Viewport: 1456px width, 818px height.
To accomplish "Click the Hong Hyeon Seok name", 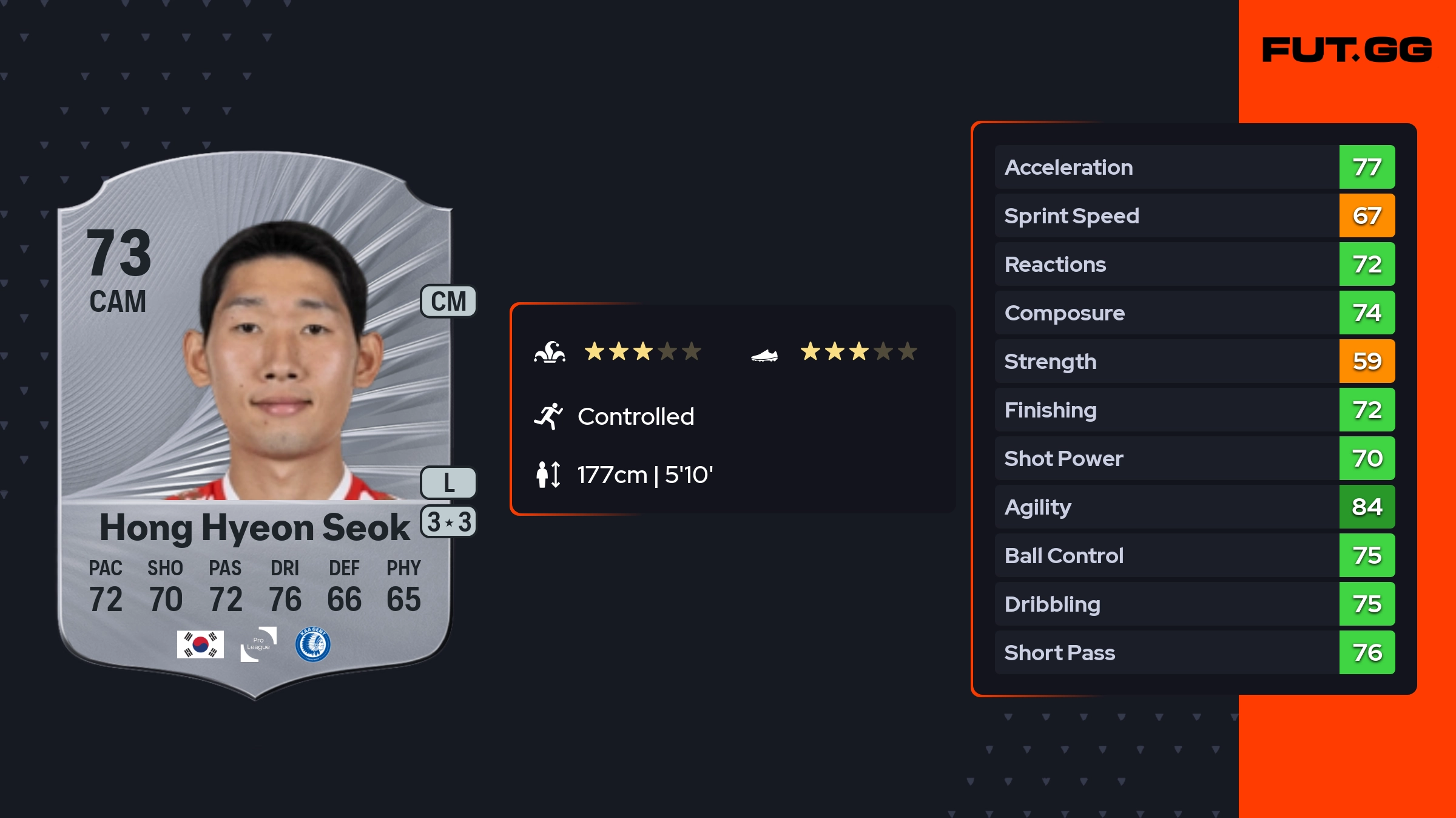I will [x=254, y=527].
